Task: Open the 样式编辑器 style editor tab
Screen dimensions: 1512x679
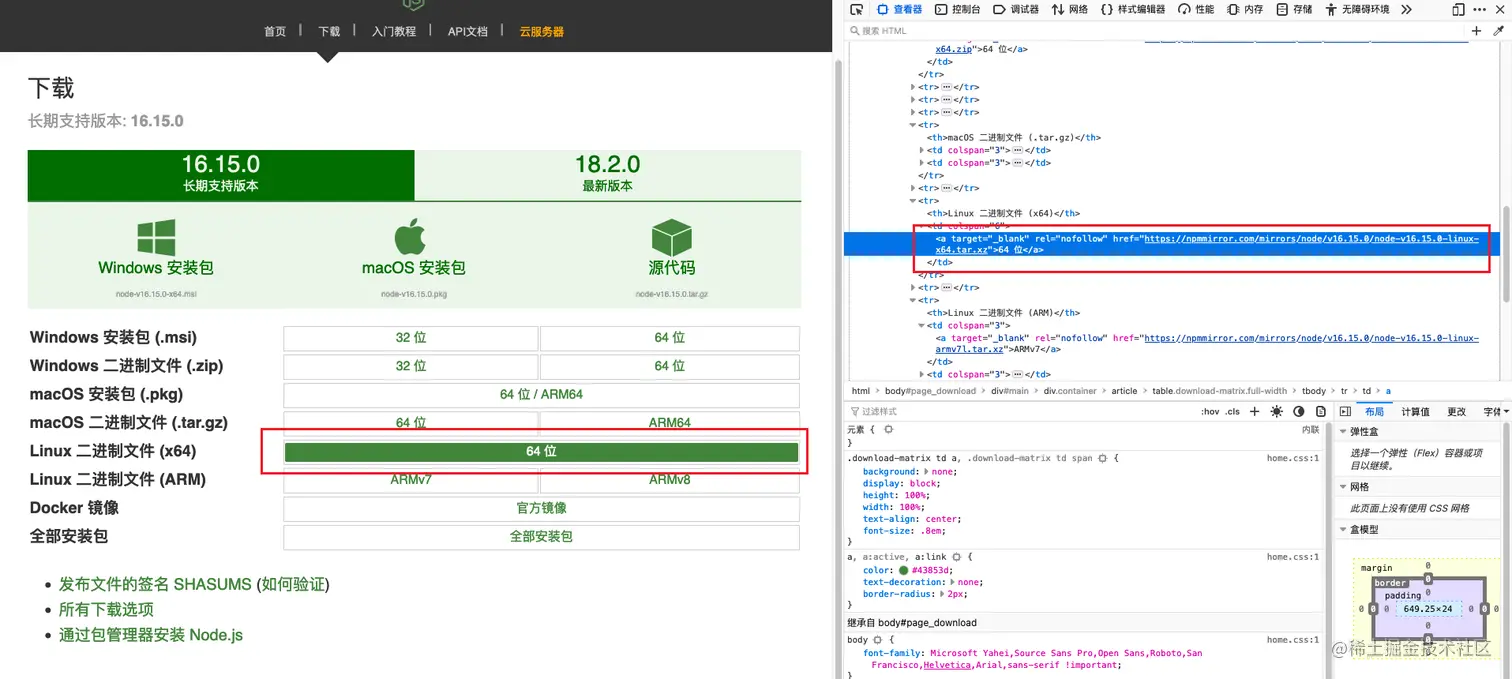Action: [x=1133, y=9]
